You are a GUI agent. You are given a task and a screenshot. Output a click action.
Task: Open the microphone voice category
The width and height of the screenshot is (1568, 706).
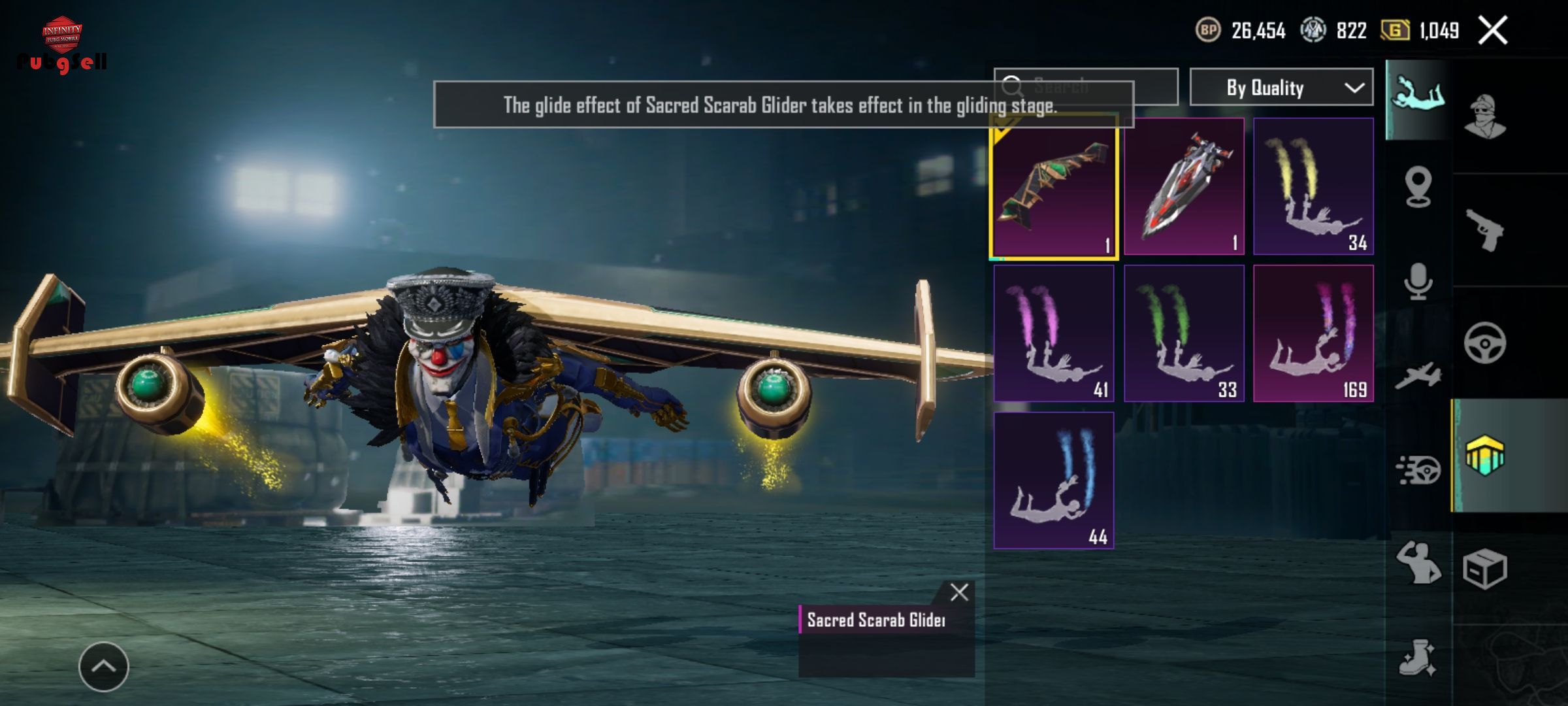[1418, 282]
